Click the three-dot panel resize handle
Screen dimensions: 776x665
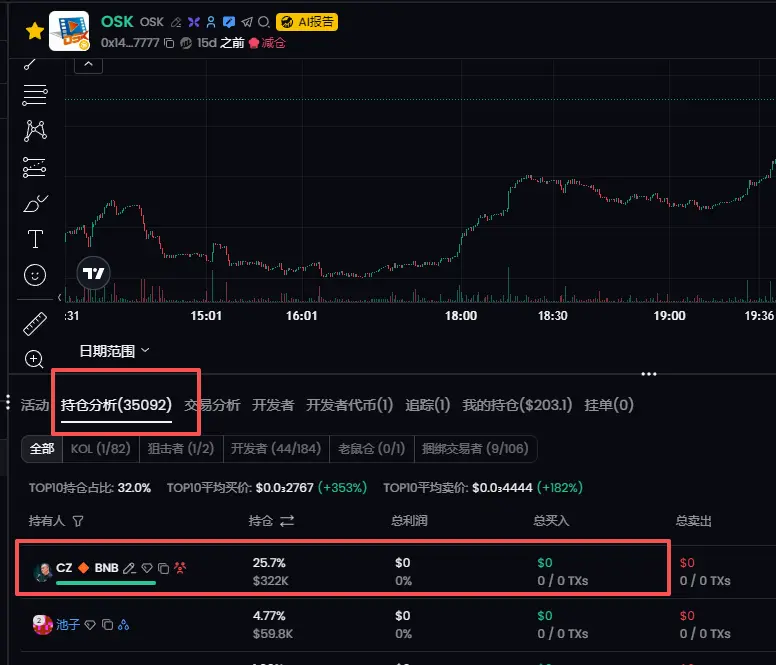point(649,374)
